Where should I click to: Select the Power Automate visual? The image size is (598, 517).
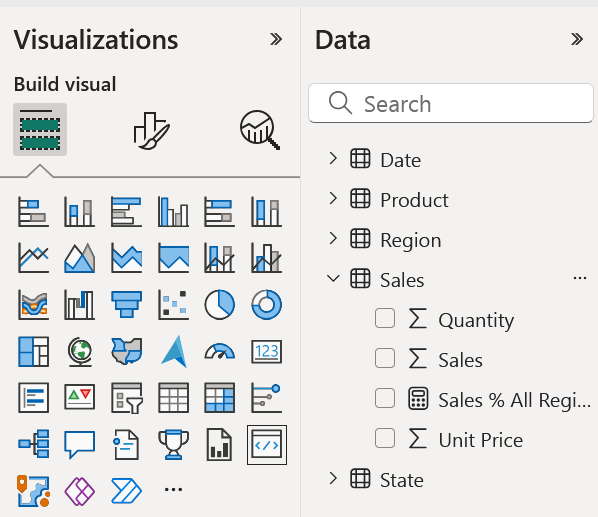coord(127,491)
